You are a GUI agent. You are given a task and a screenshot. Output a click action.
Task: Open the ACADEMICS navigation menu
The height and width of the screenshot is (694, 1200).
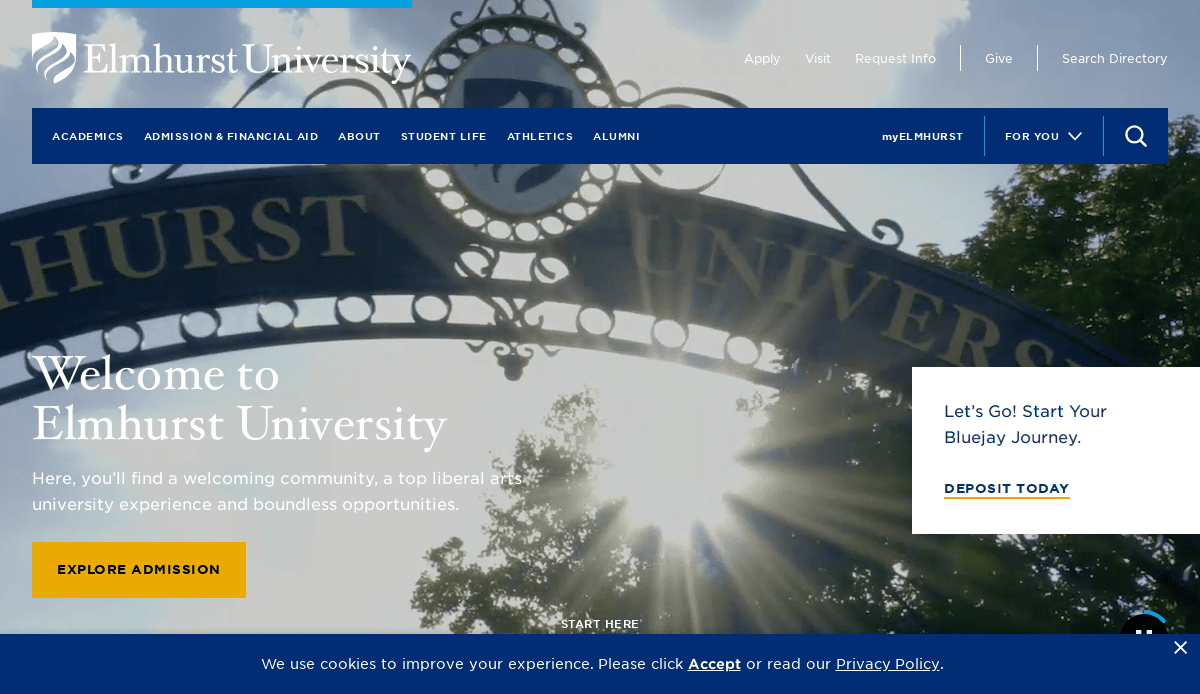(87, 136)
